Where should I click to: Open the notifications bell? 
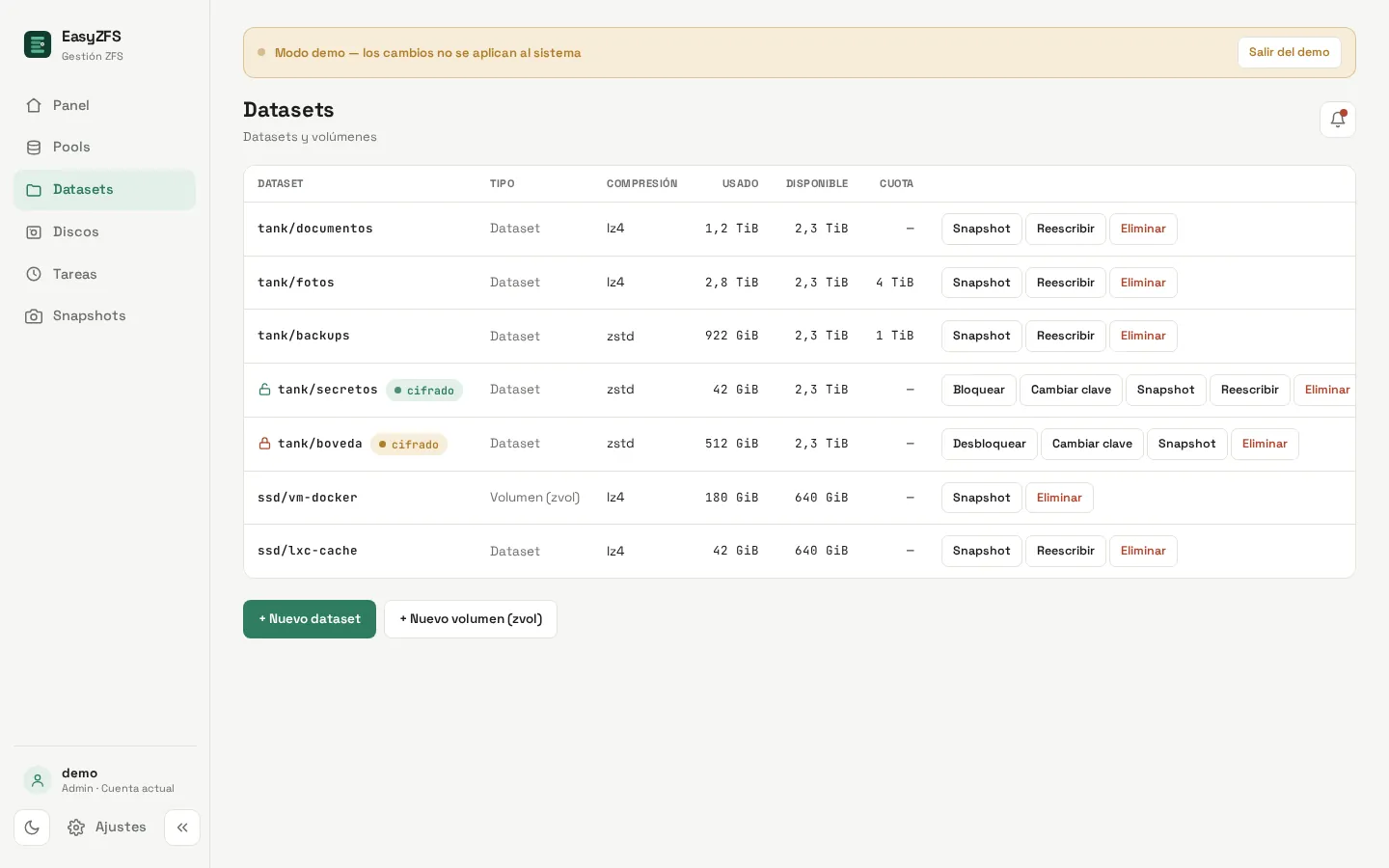[1338, 120]
